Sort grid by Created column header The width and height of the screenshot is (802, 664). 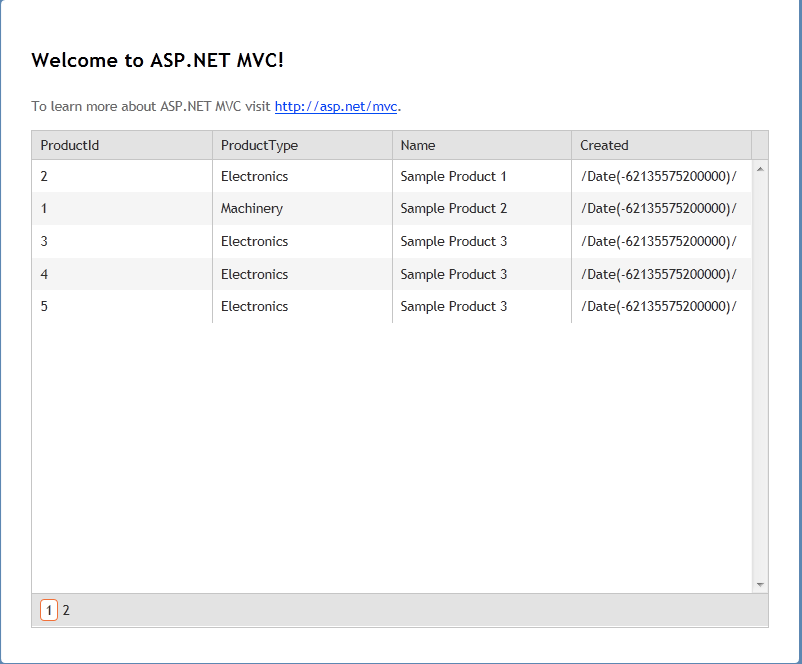(x=604, y=145)
